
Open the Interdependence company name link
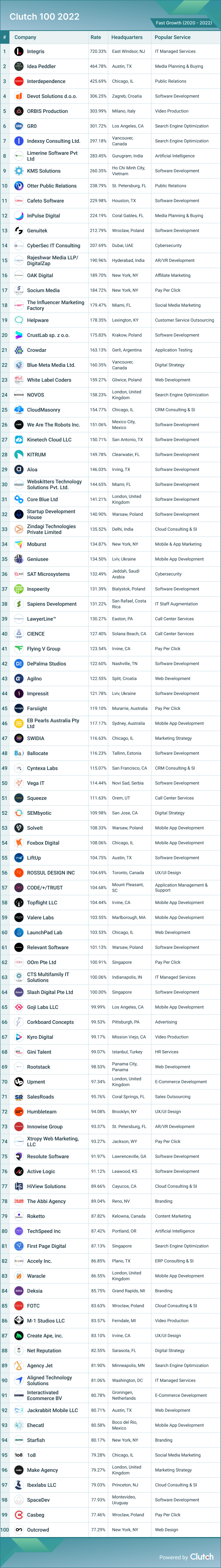(46, 82)
